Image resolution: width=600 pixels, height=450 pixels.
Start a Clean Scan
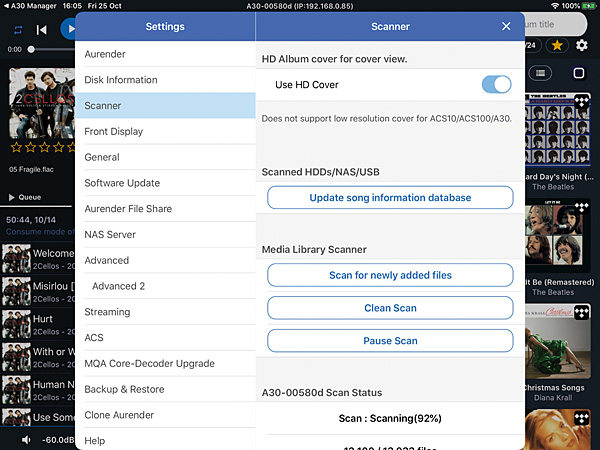coord(390,308)
